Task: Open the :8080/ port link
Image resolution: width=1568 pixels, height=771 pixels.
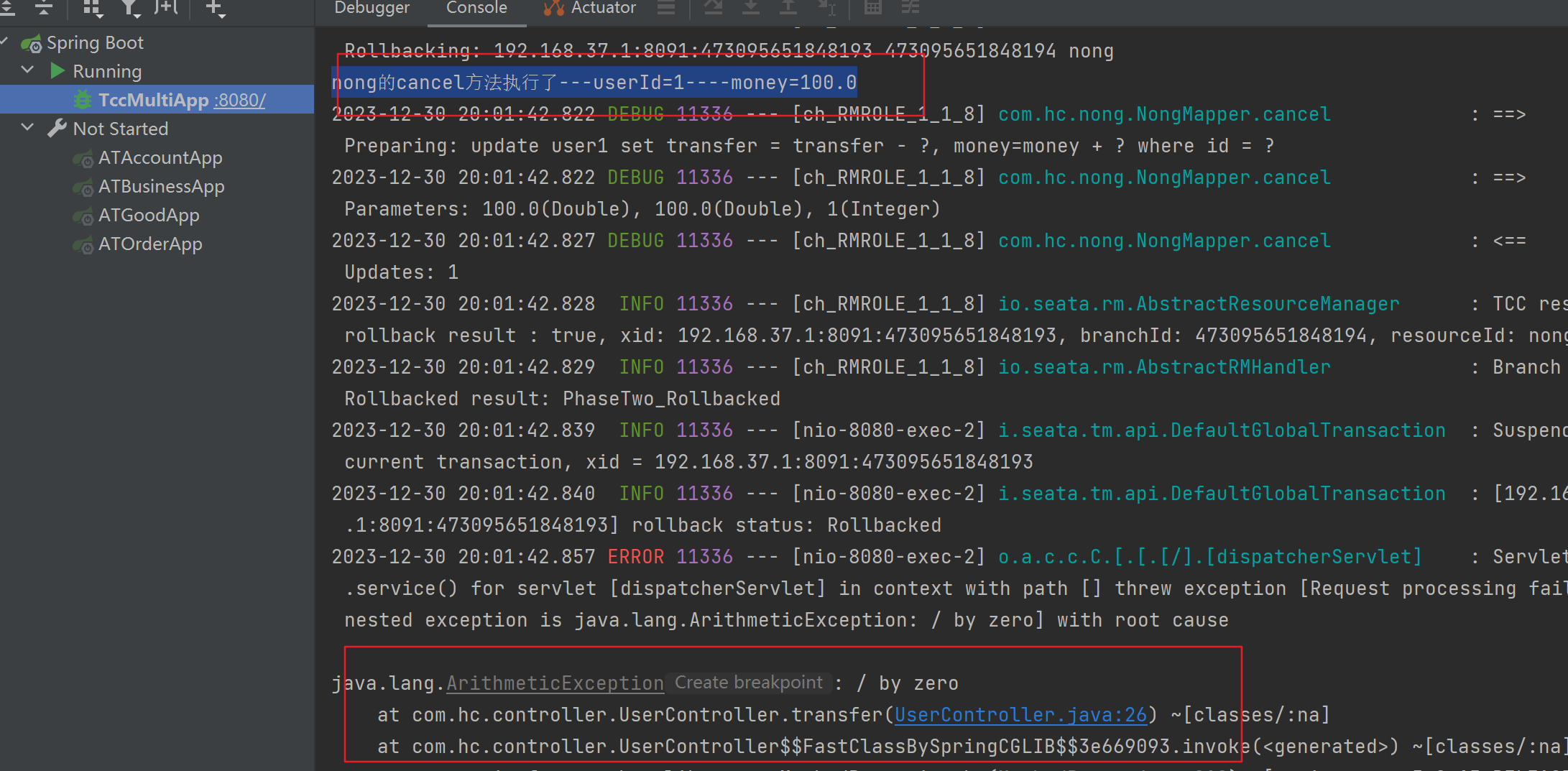Action: pos(240,100)
